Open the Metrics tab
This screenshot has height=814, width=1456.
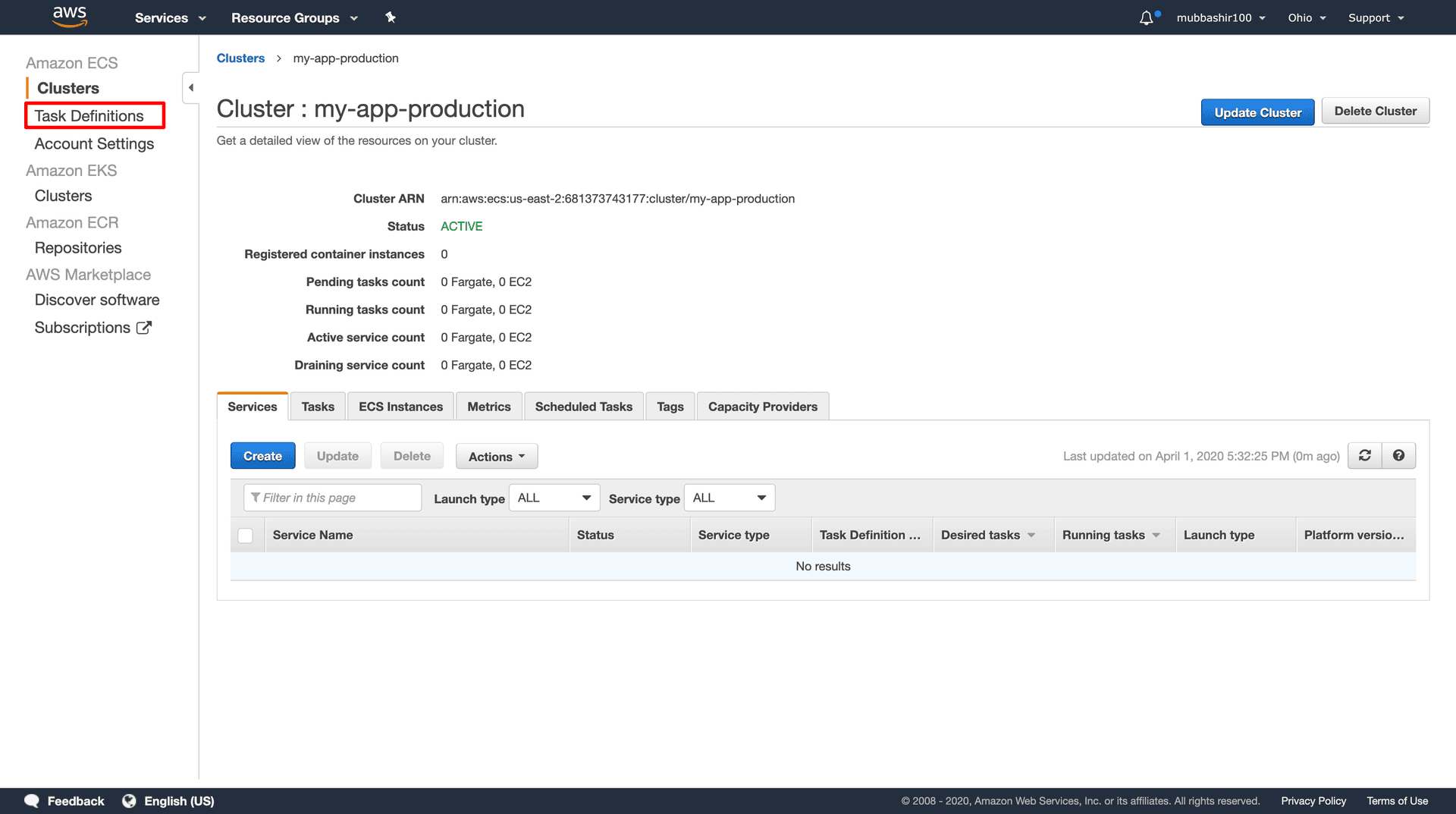[489, 407]
